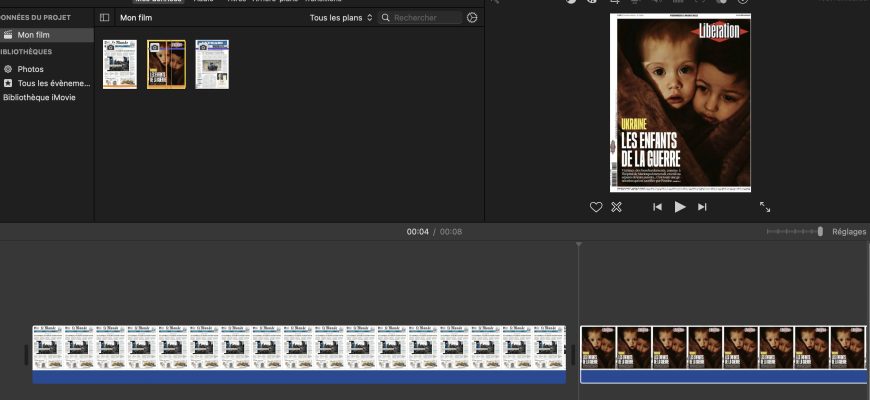Screen dimensions: 870x400
Task: Select the highlighted Libération cover thumbnail in the browser
Action: [166, 64]
